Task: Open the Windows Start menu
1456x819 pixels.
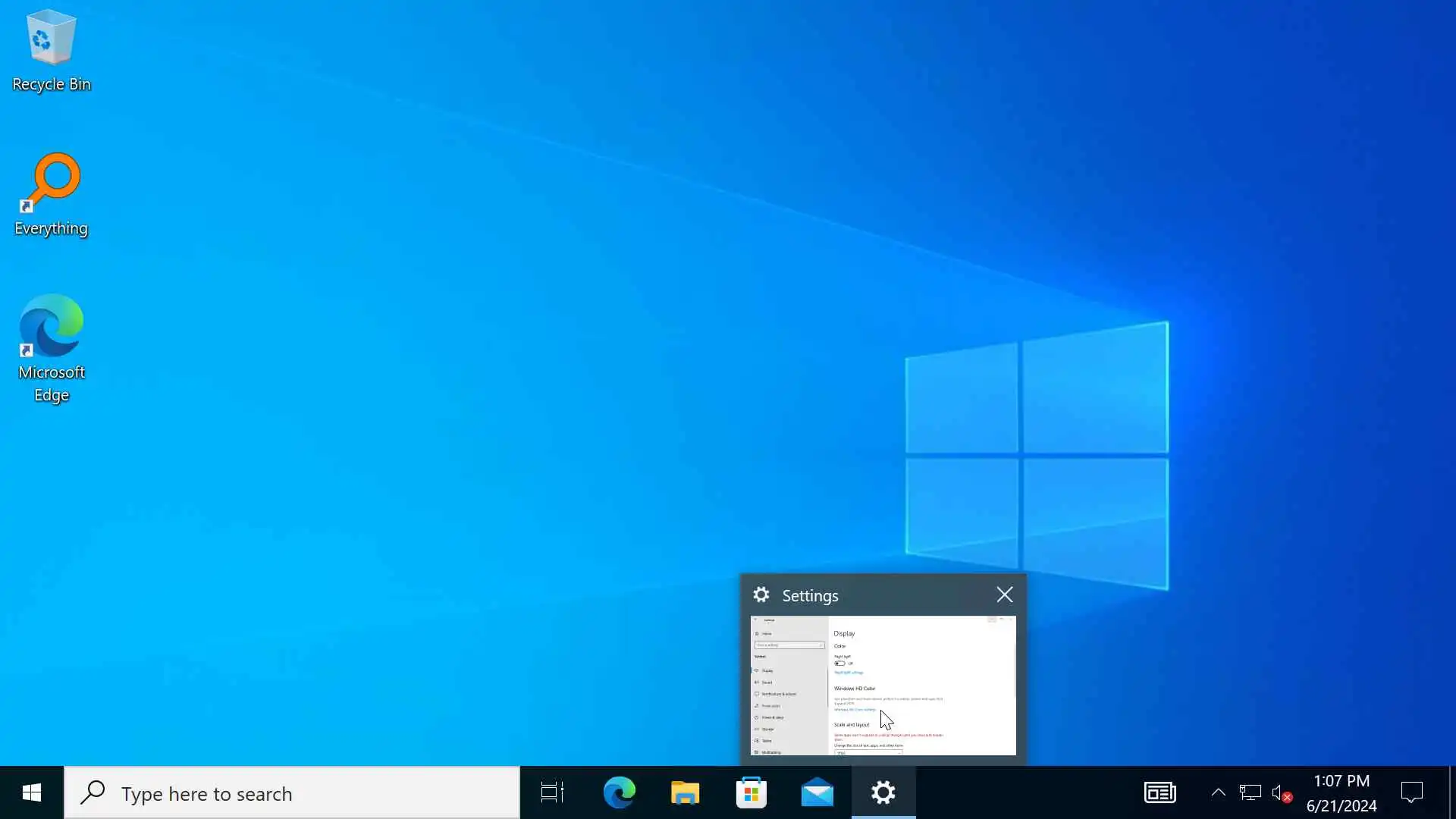Action: point(31,792)
